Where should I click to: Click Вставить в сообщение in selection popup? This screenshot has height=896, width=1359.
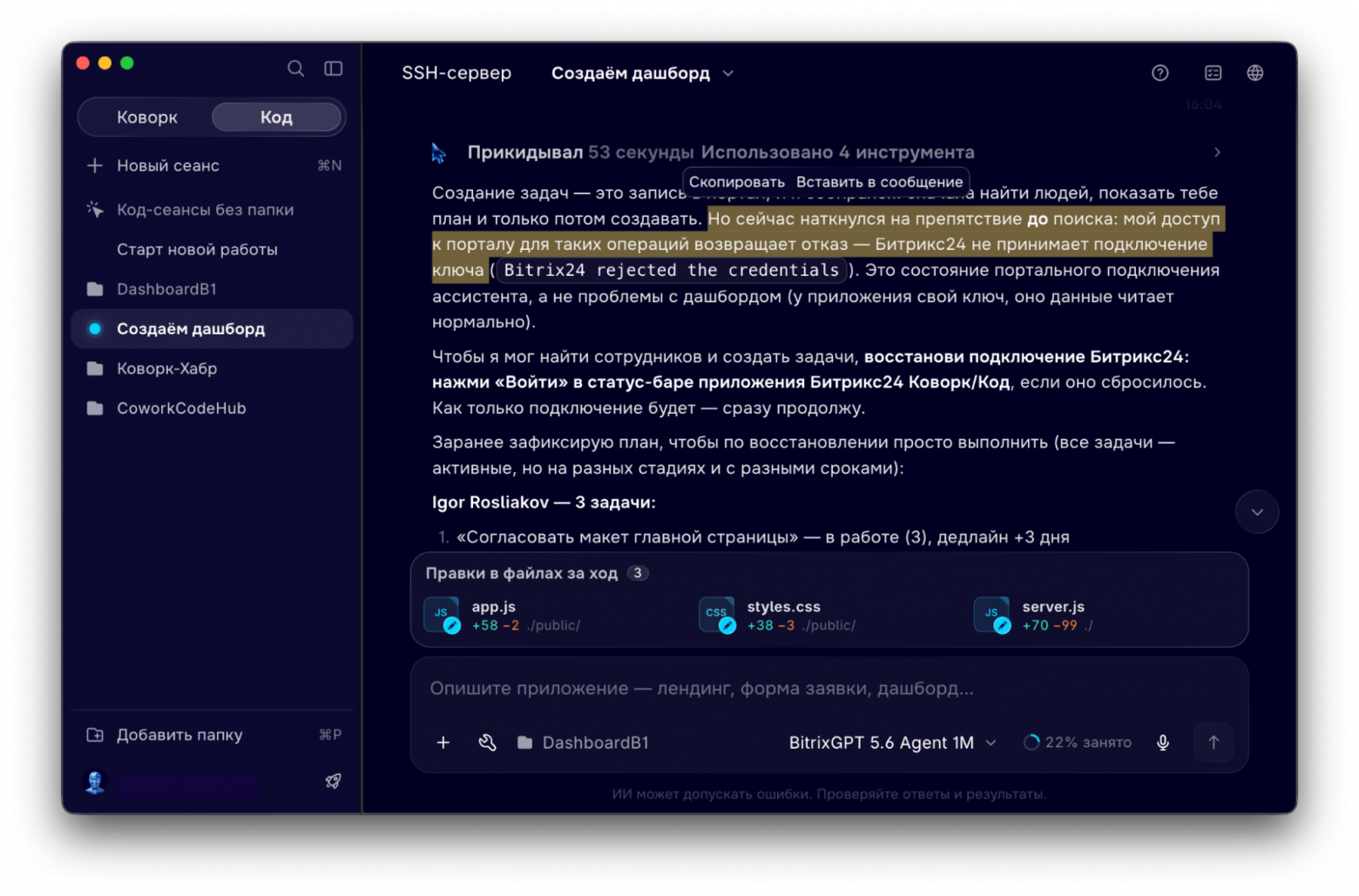click(x=879, y=182)
